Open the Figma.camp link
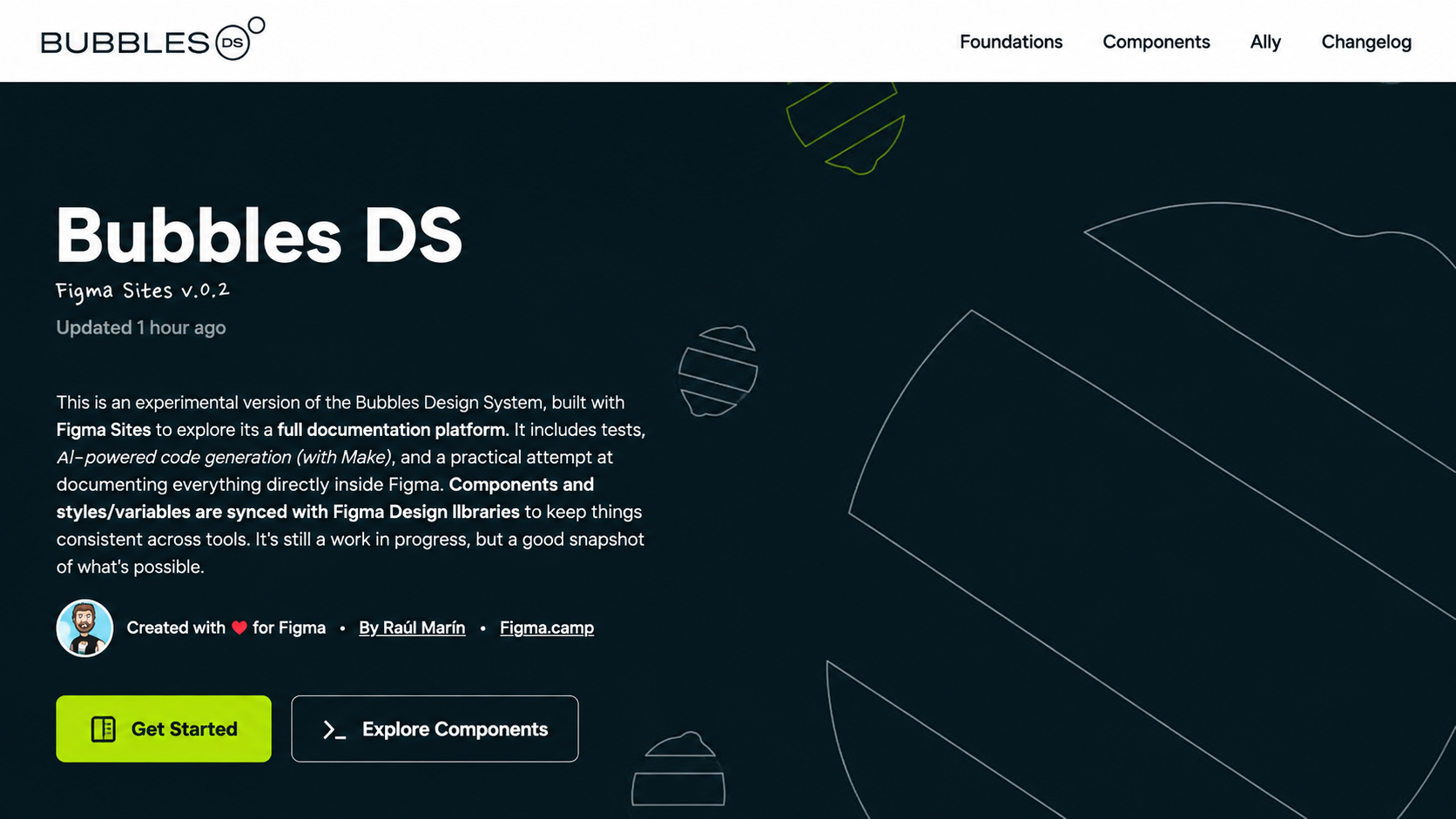The image size is (1456, 819). (x=547, y=628)
